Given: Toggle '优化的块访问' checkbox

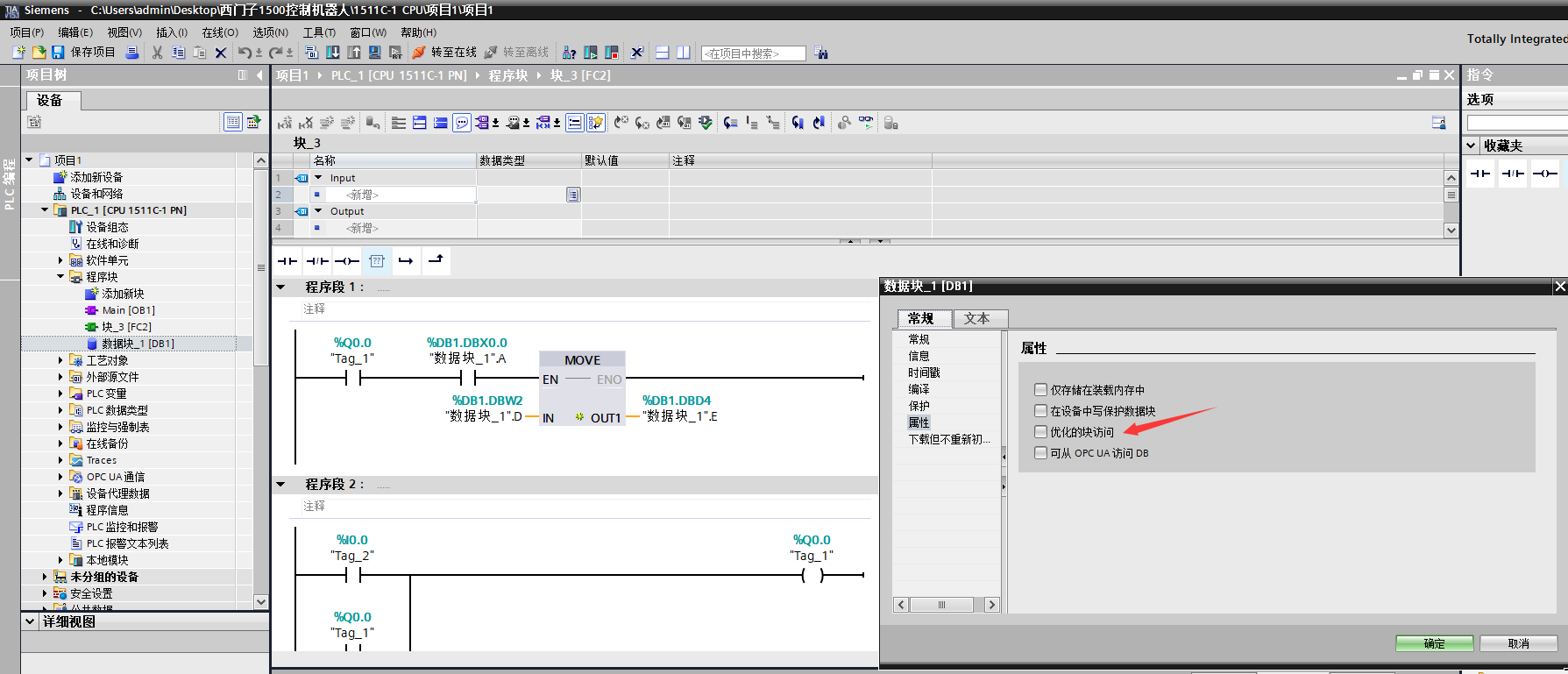Looking at the screenshot, I should pyautogui.click(x=1040, y=431).
